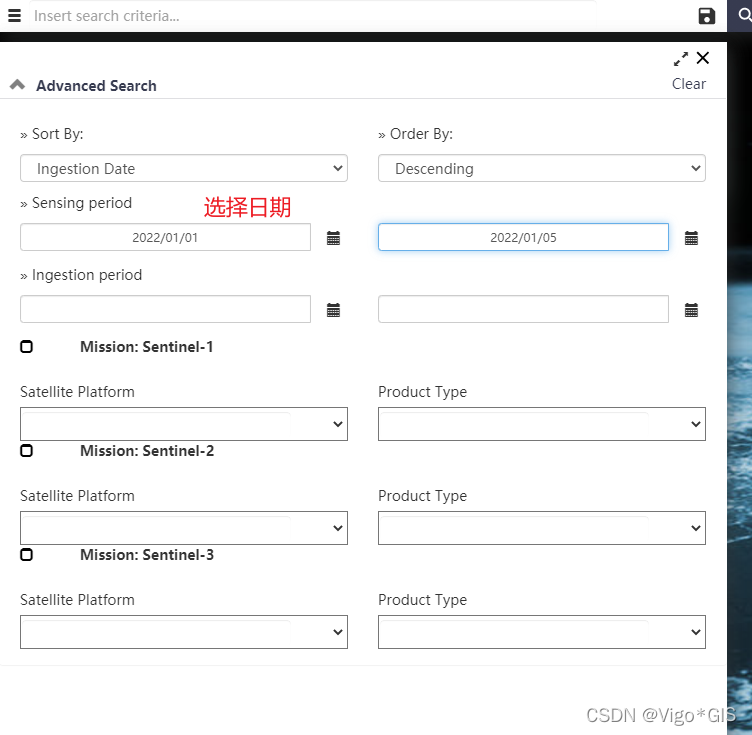
Task: Enable the Mission: Sentinel-3 checkbox
Action: click(x=26, y=554)
